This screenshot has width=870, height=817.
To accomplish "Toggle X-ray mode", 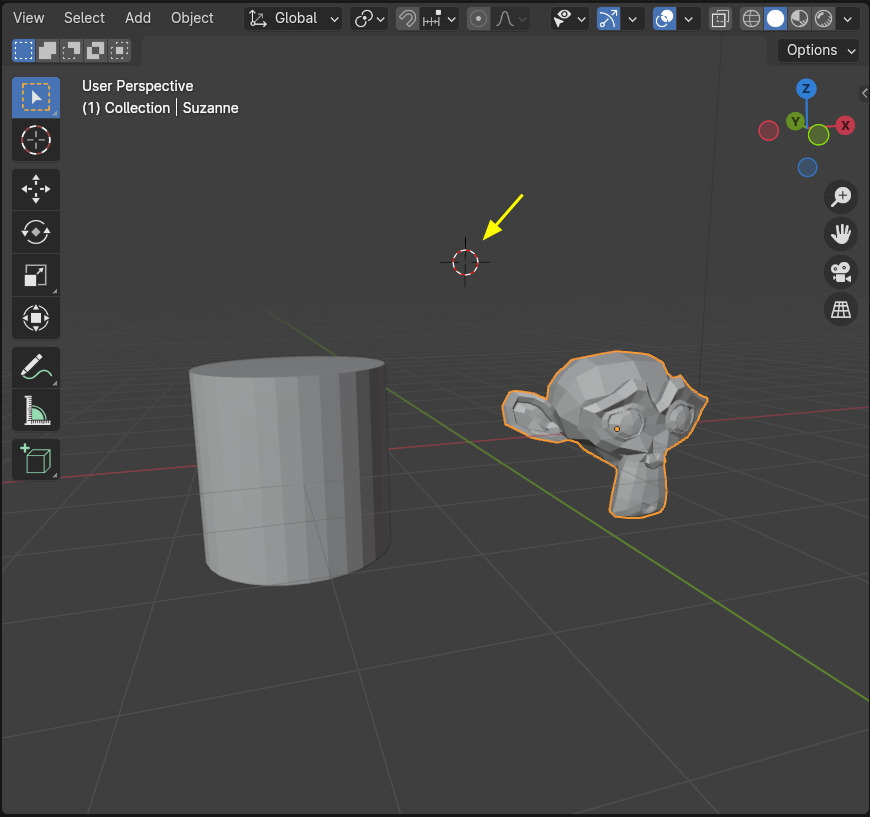I will pos(720,19).
